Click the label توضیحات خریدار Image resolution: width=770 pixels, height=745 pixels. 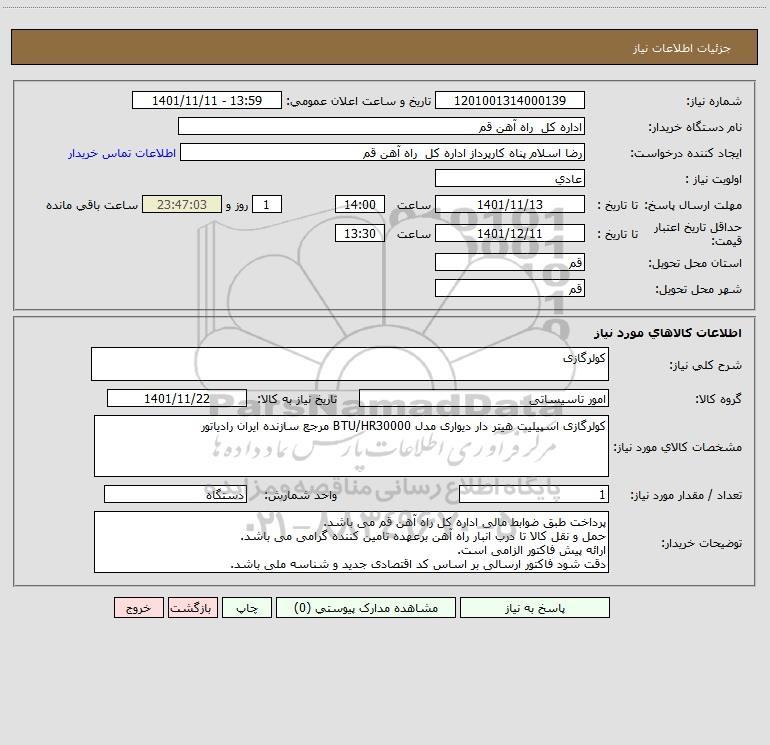coord(701,544)
